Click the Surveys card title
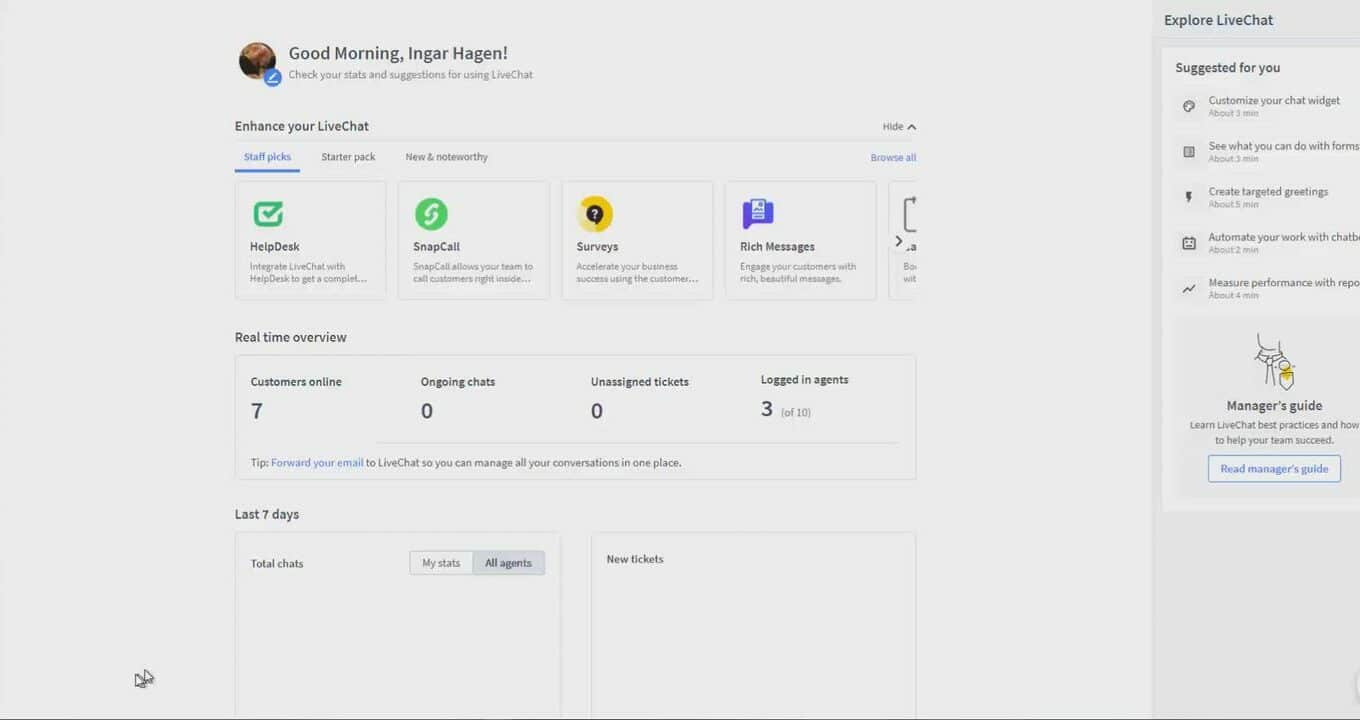Screen dimensions: 1360x720 pos(597,247)
